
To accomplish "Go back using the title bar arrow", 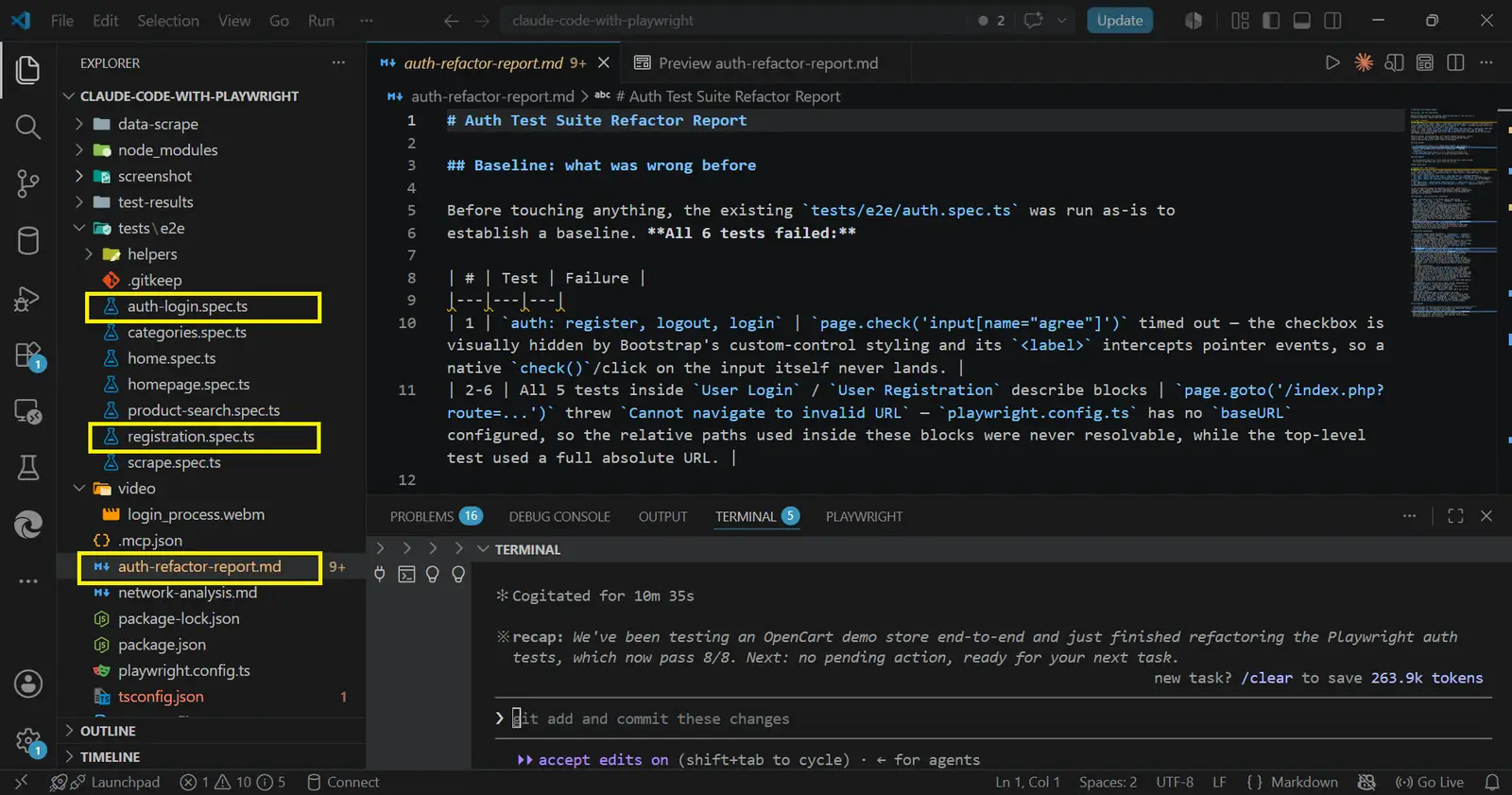I will point(452,21).
